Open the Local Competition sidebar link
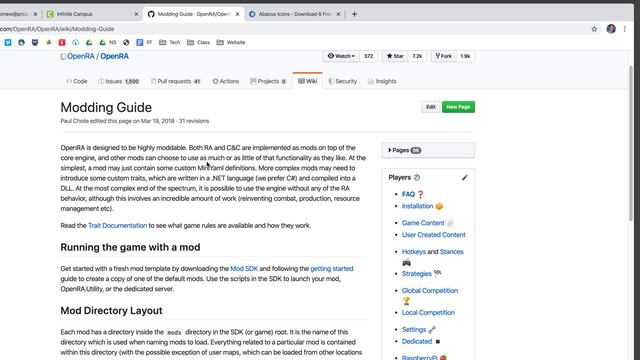The width and height of the screenshot is (640, 360). point(428,313)
